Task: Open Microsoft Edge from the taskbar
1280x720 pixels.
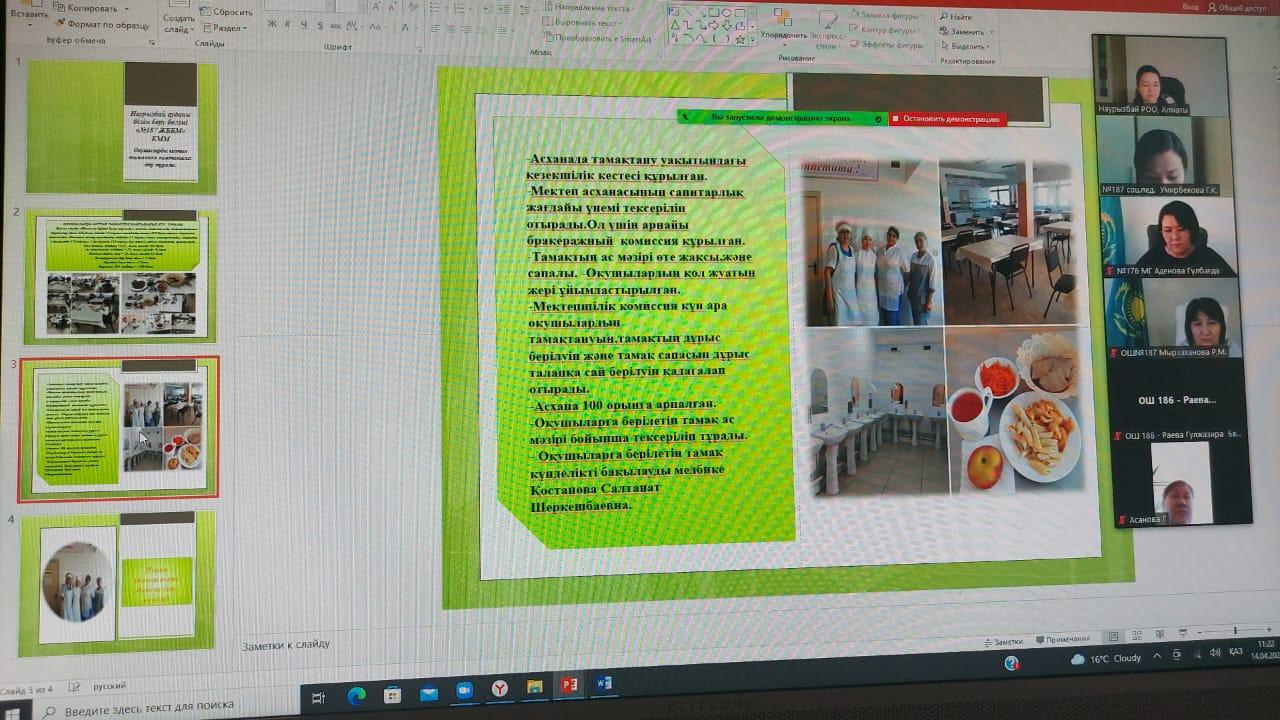Action: [356, 694]
